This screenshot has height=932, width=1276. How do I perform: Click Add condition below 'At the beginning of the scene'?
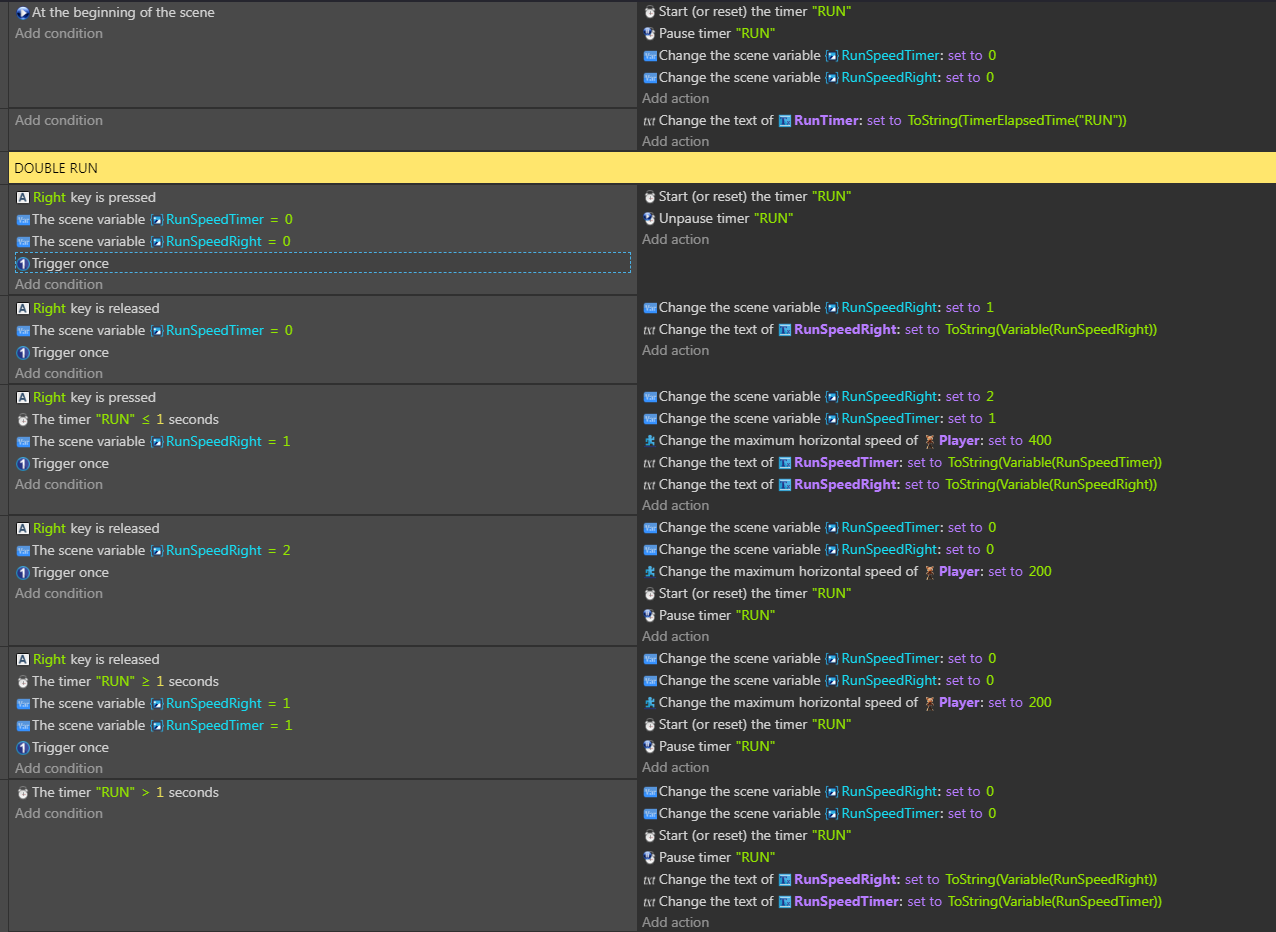pos(59,33)
